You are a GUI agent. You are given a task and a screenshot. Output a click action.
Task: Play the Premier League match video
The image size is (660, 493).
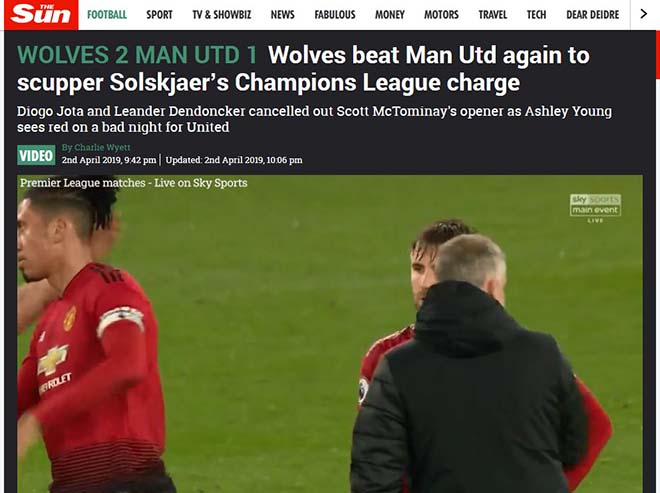point(330,334)
